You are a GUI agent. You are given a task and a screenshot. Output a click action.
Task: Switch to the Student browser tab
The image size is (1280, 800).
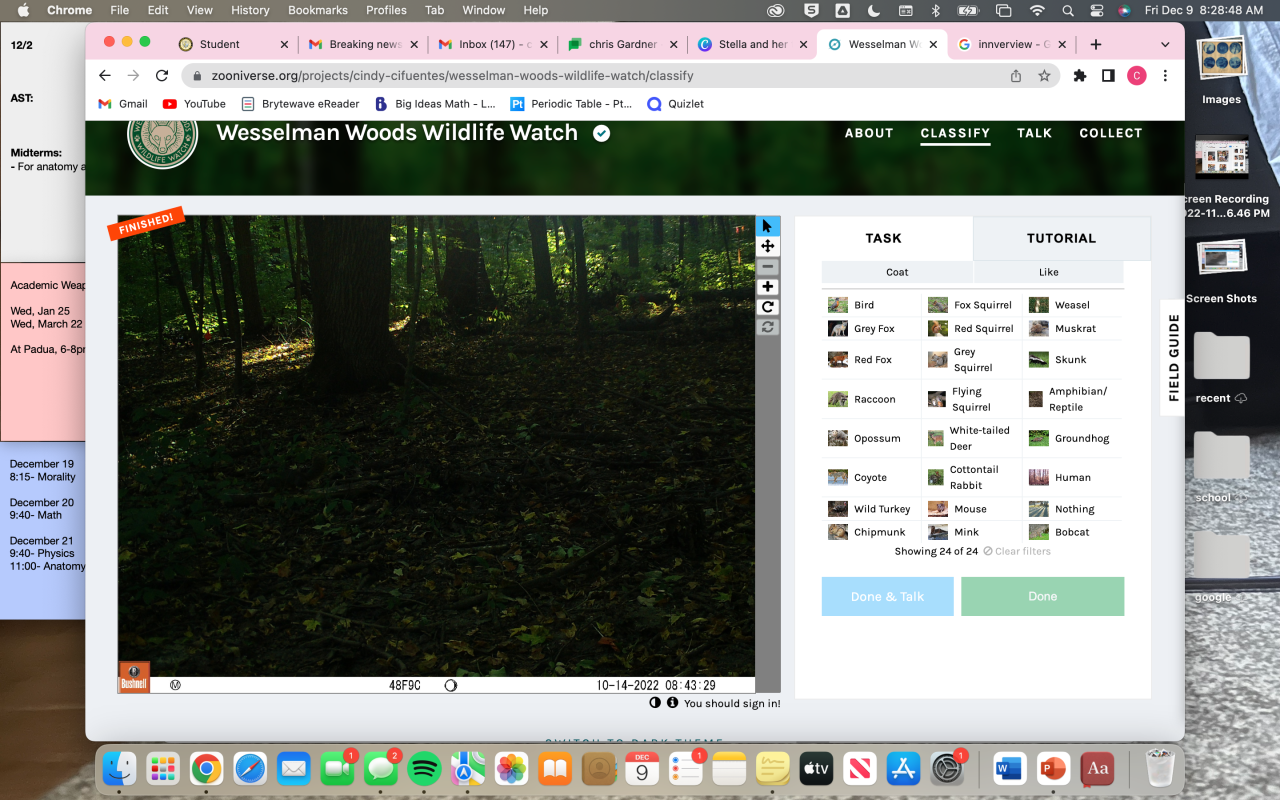232,44
